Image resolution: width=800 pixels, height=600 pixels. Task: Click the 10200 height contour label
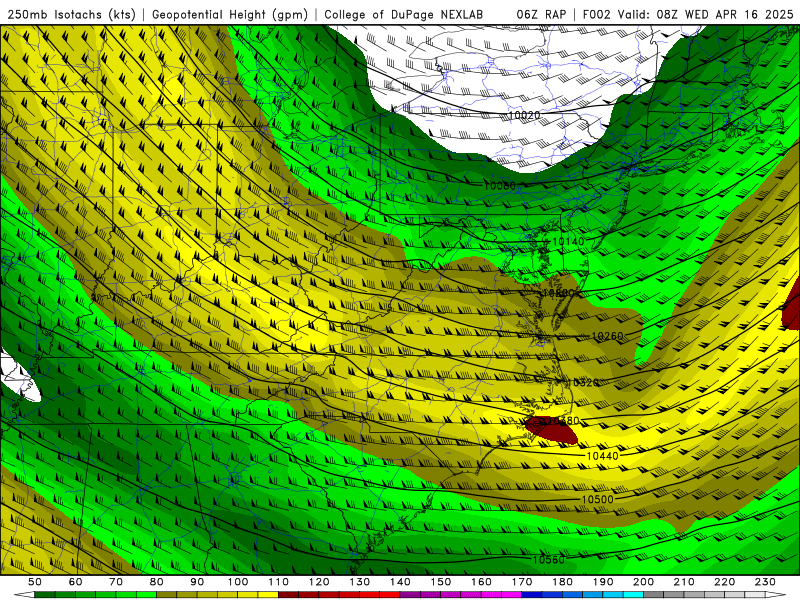coord(558,293)
